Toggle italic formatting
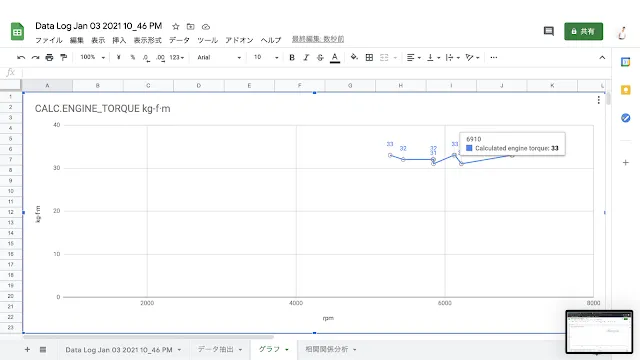The image size is (640, 360). (x=306, y=58)
